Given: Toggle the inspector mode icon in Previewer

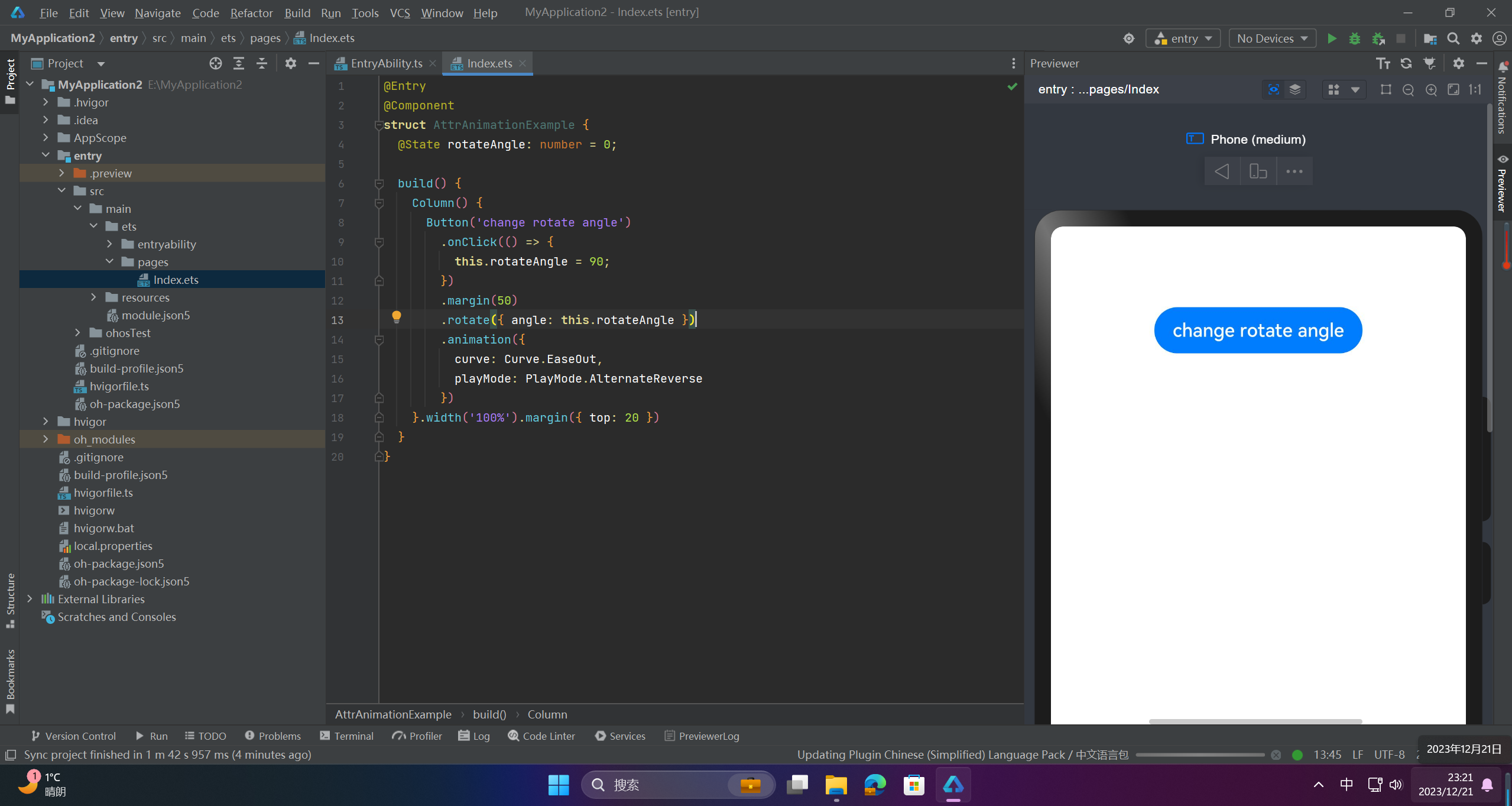Looking at the screenshot, I should (x=1274, y=89).
